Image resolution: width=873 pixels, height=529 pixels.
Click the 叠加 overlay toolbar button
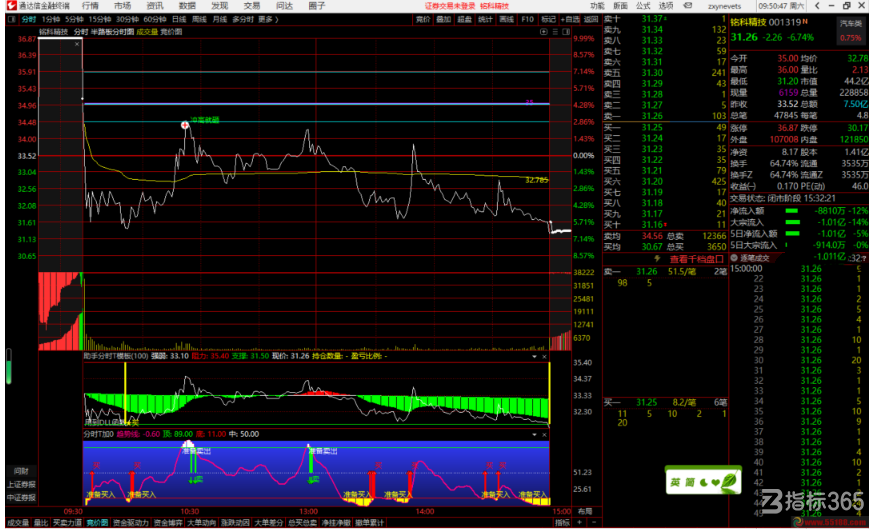pos(444,19)
